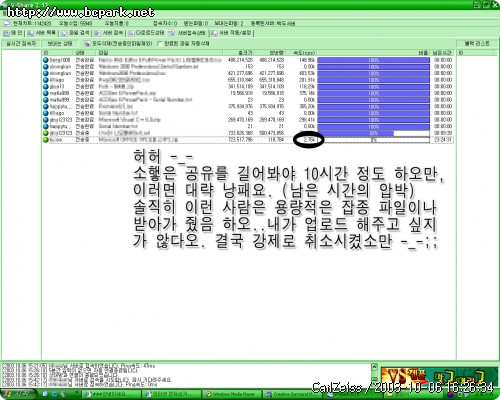The width and height of the screenshot is (500, 400).
Task: Sort by the 파일 column header
Action: coord(159,53)
